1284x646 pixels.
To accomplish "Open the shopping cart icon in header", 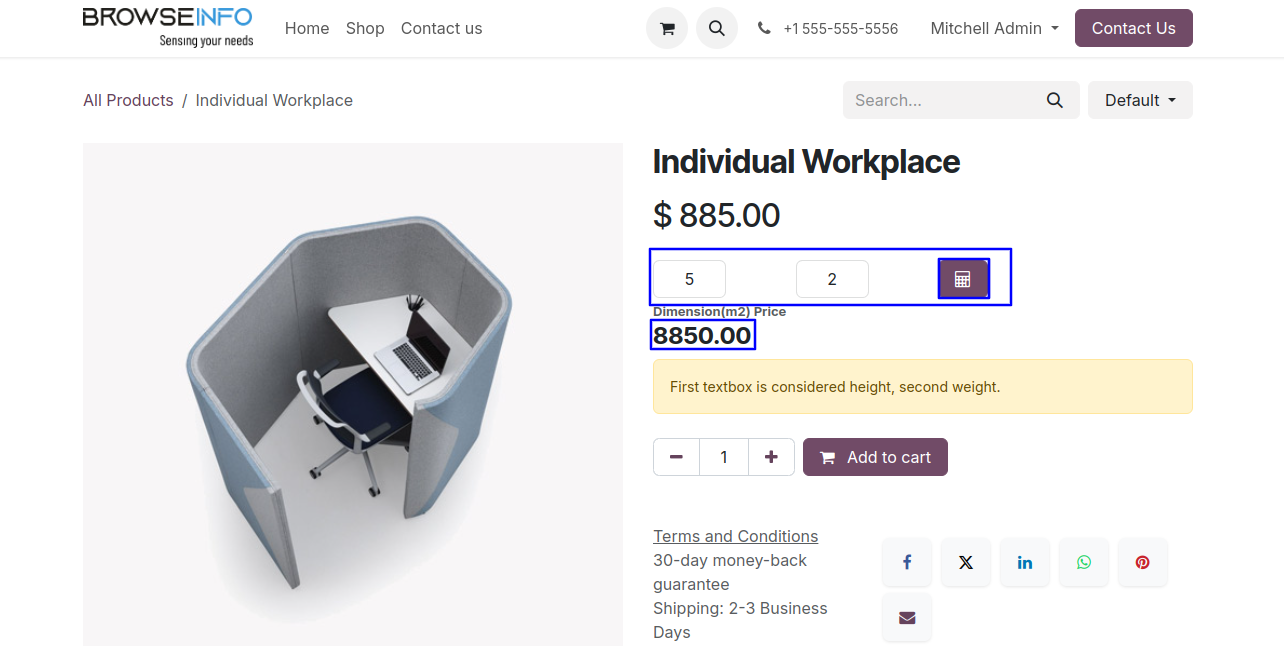I will tap(667, 28).
